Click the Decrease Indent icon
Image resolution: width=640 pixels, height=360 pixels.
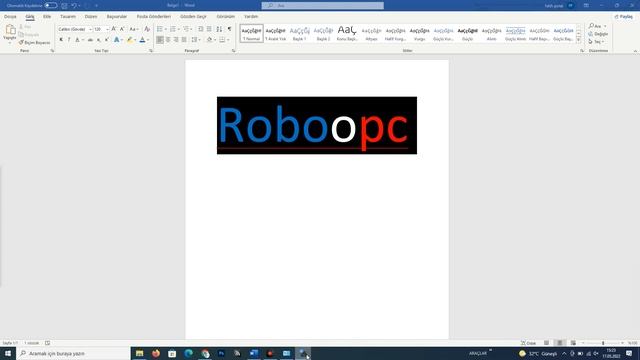pos(200,29)
